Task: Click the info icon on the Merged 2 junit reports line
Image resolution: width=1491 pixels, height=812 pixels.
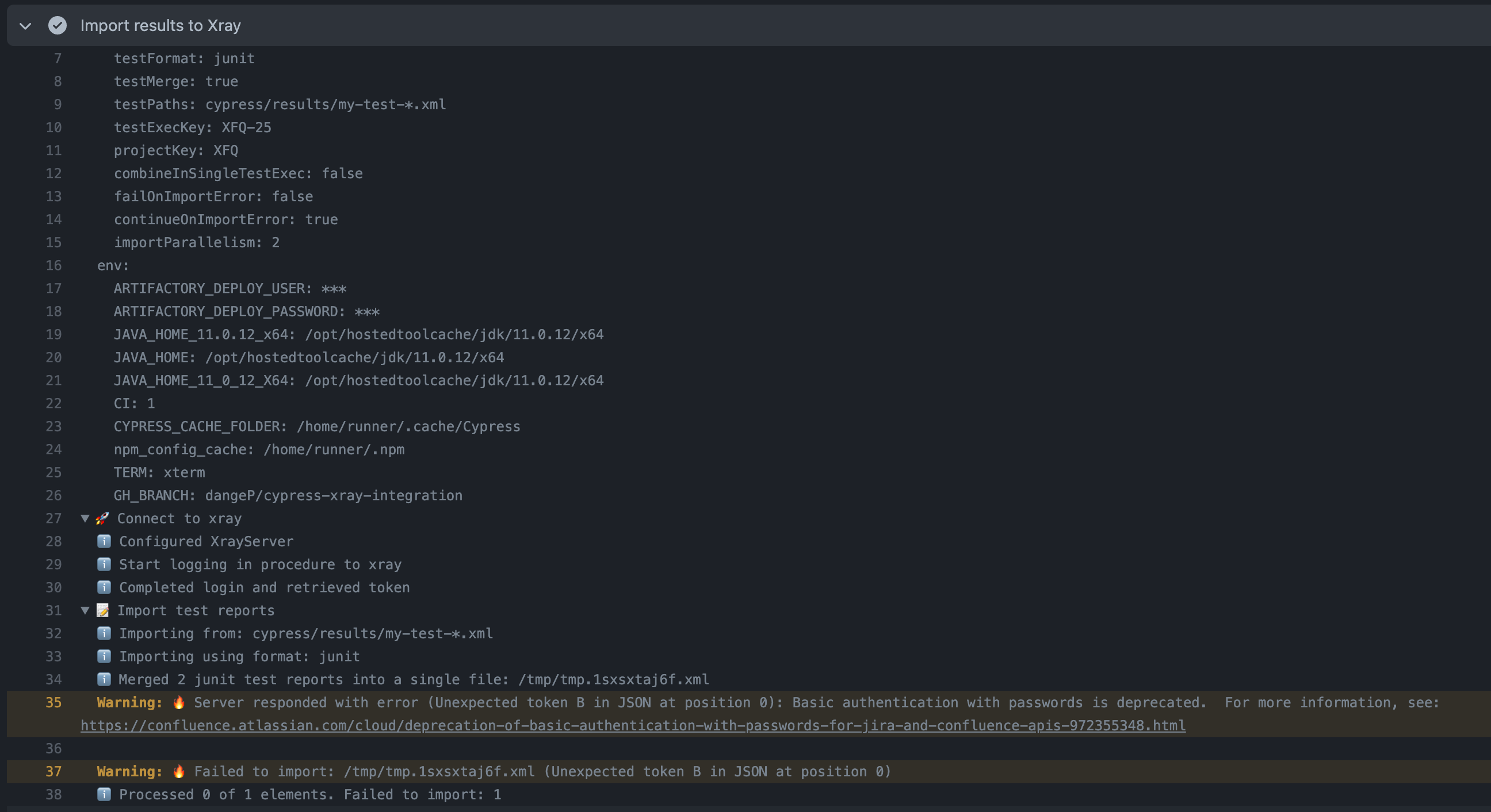Action: coord(104,680)
